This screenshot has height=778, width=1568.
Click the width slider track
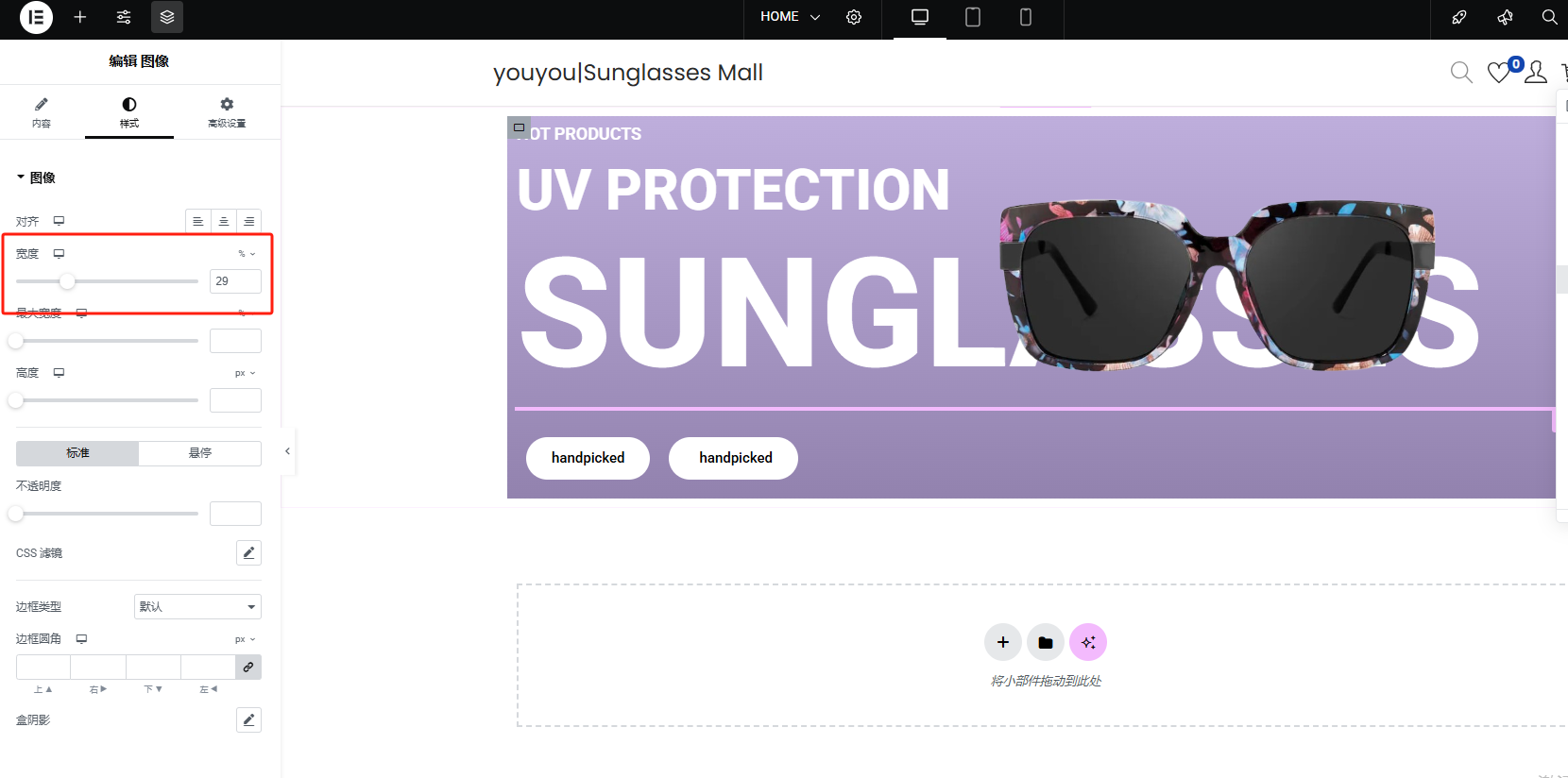point(107,281)
